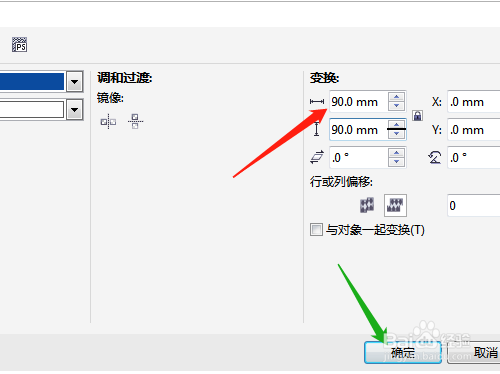The width and height of the screenshot is (500, 374).
Task: Click the X offset field
Action: coord(474,102)
